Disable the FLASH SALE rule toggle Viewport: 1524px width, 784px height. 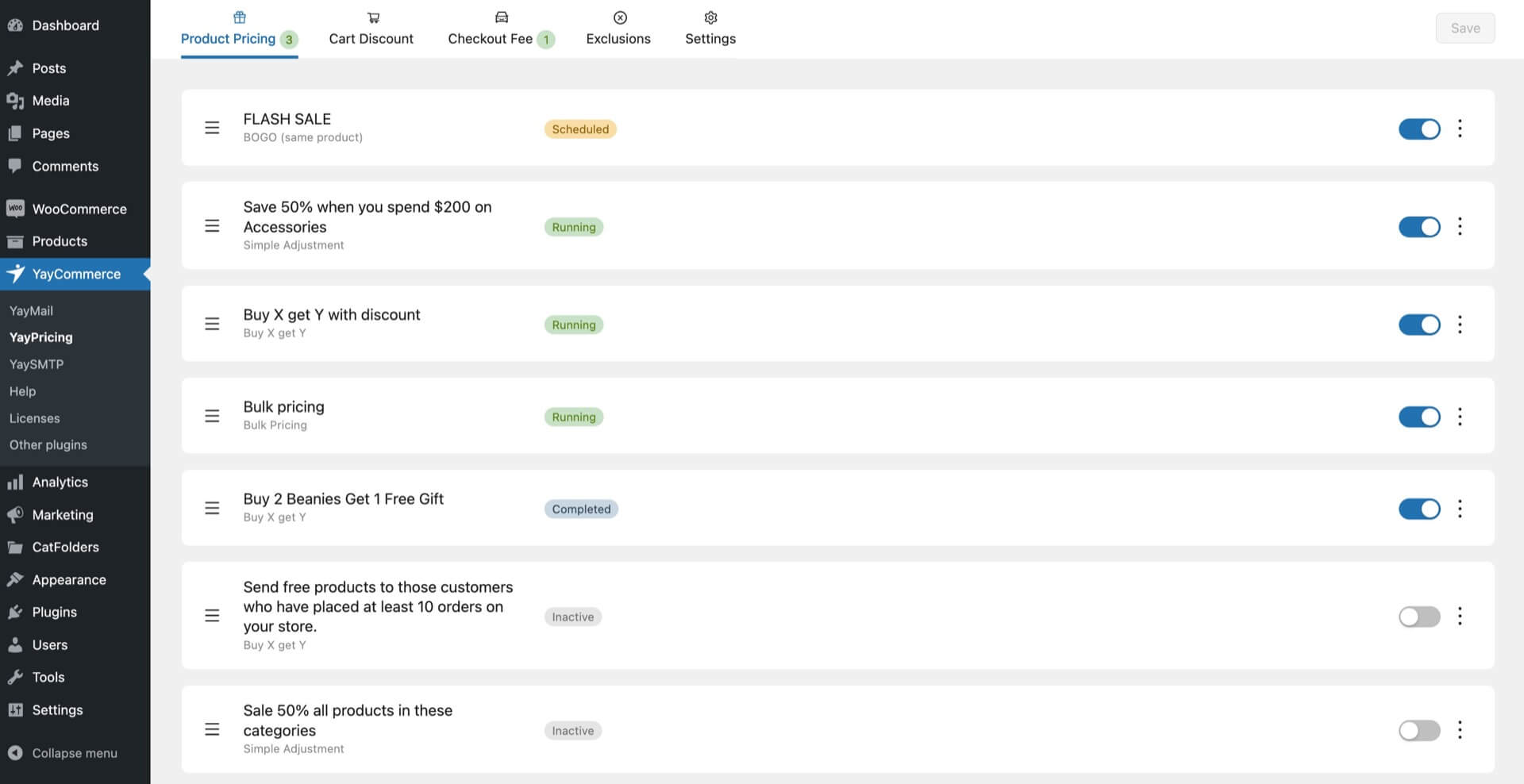point(1419,129)
